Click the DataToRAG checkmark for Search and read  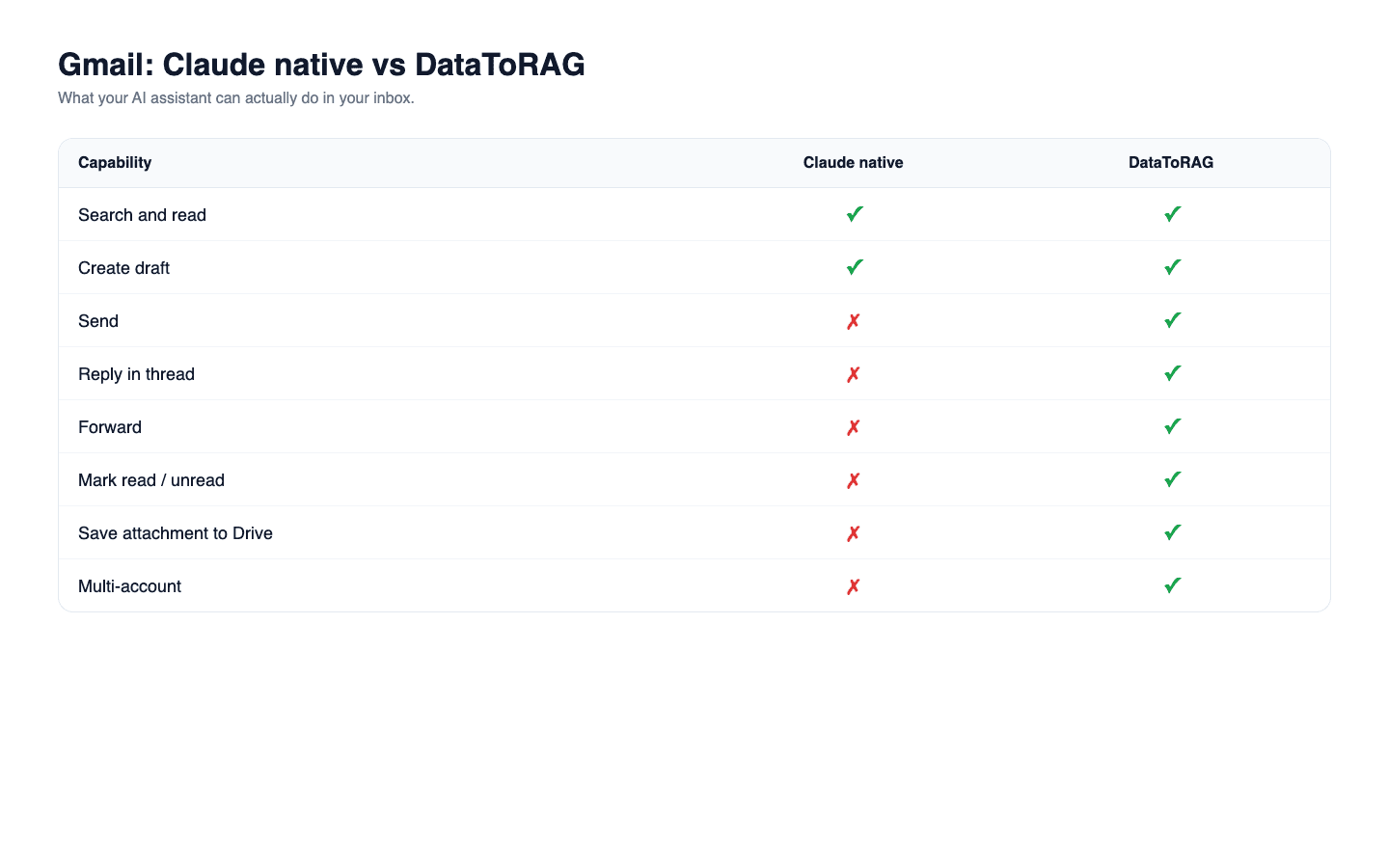pos(1172,214)
